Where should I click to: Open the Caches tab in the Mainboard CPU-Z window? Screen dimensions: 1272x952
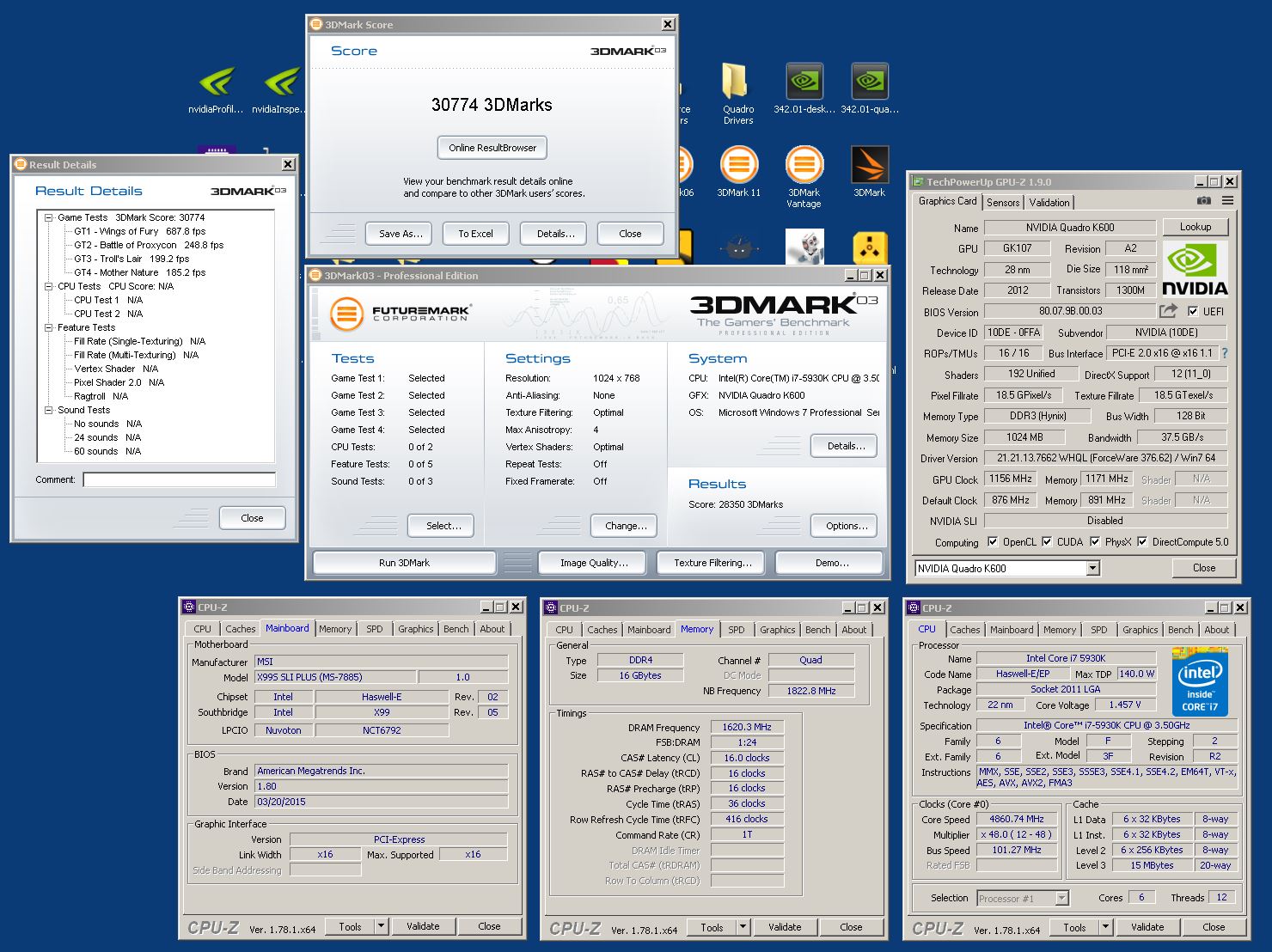click(x=241, y=629)
